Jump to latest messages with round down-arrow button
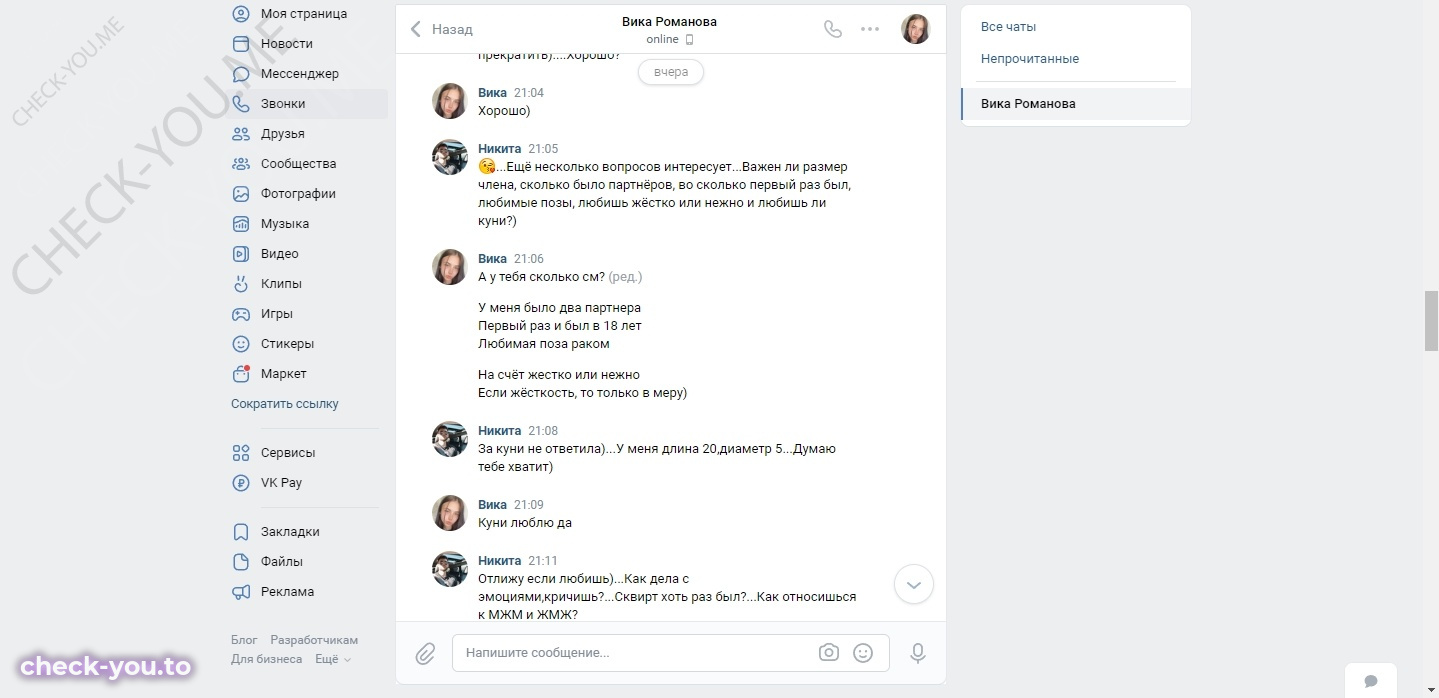The height and width of the screenshot is (698, 1439). [914, 584]
